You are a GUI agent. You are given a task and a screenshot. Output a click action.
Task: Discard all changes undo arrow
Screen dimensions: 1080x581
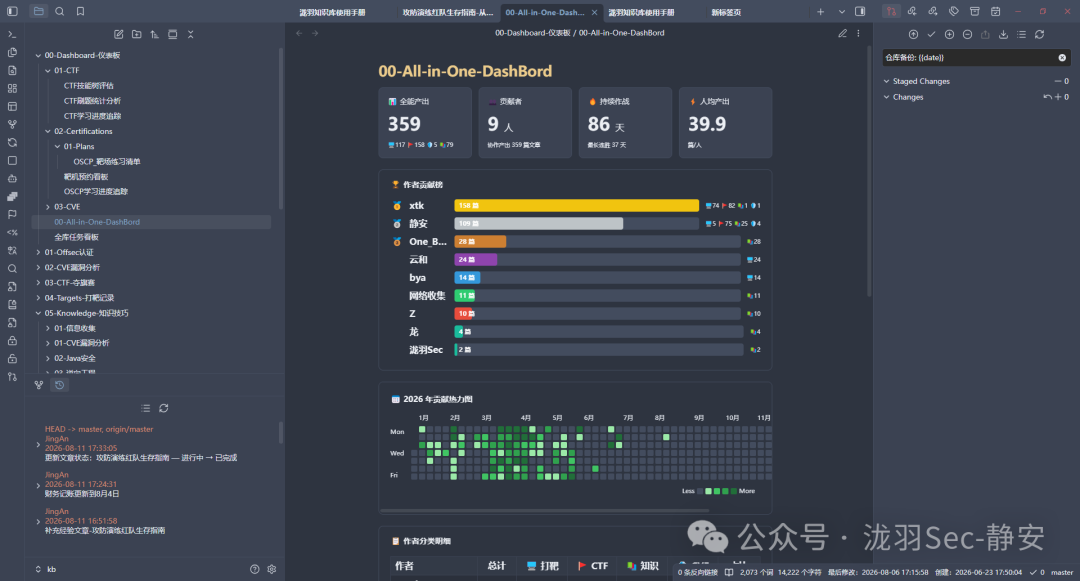1047,97
